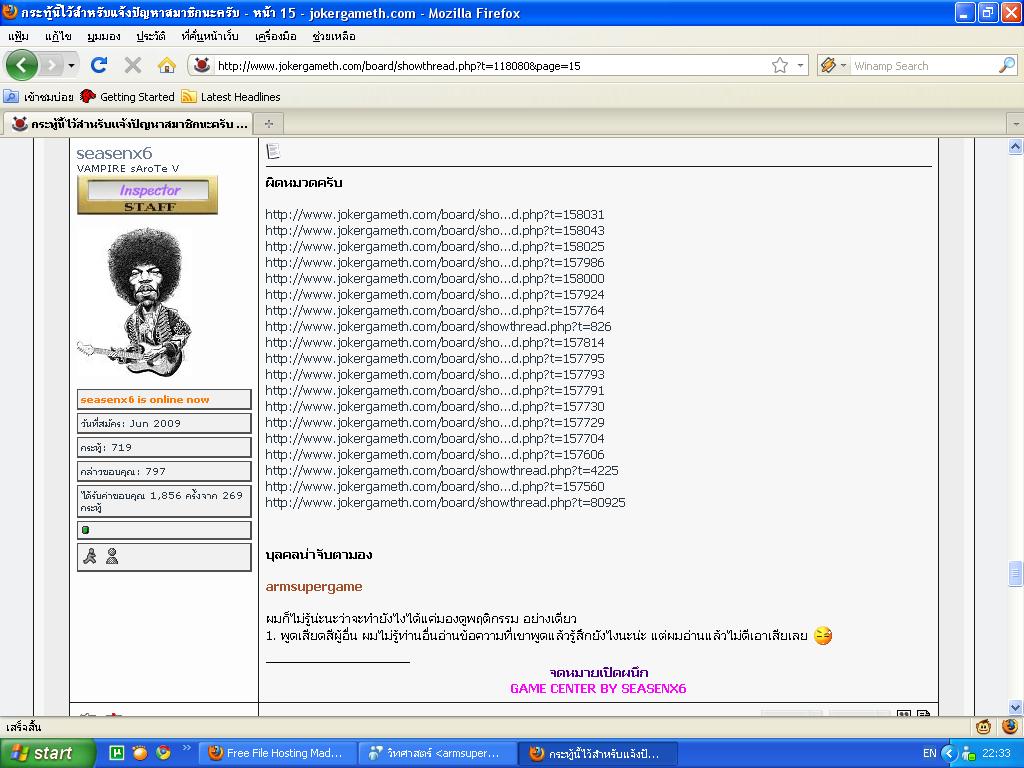
Task: Click inside the Winamp Search field
Action: tap(924, 66)
